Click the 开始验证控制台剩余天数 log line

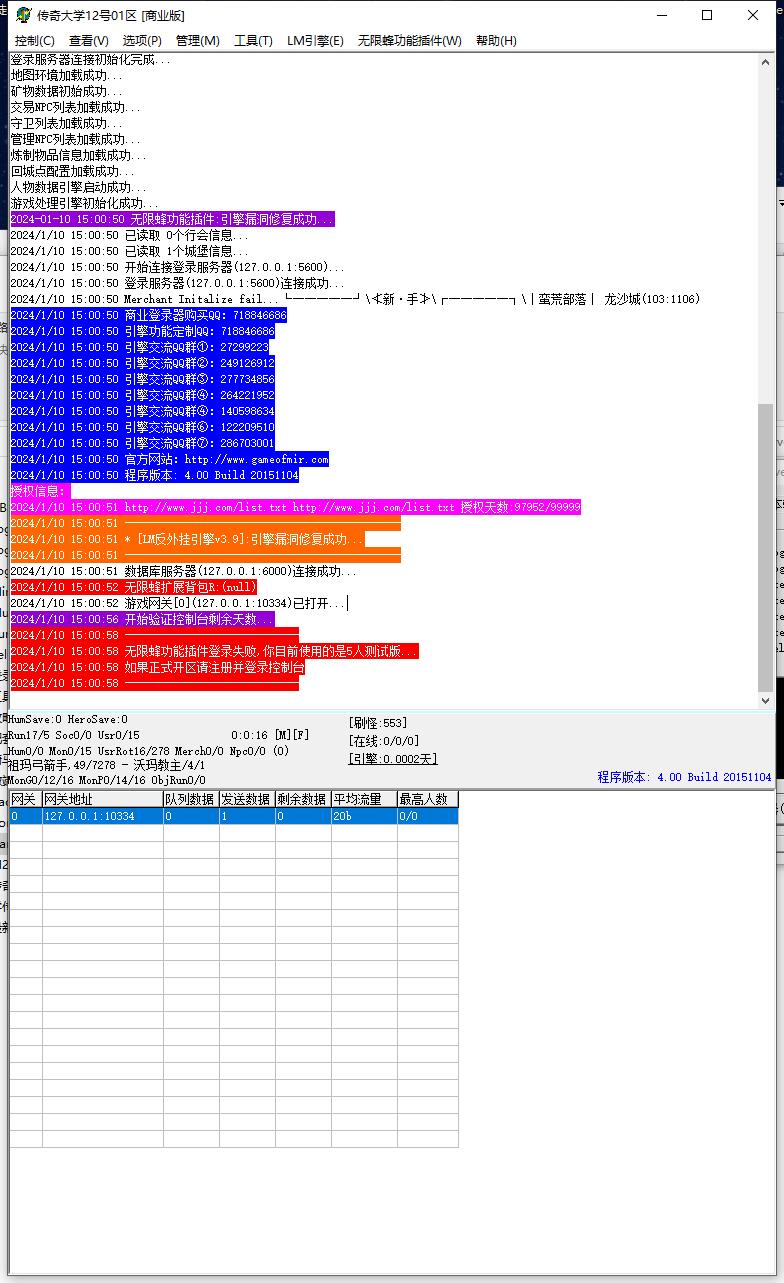142,619
